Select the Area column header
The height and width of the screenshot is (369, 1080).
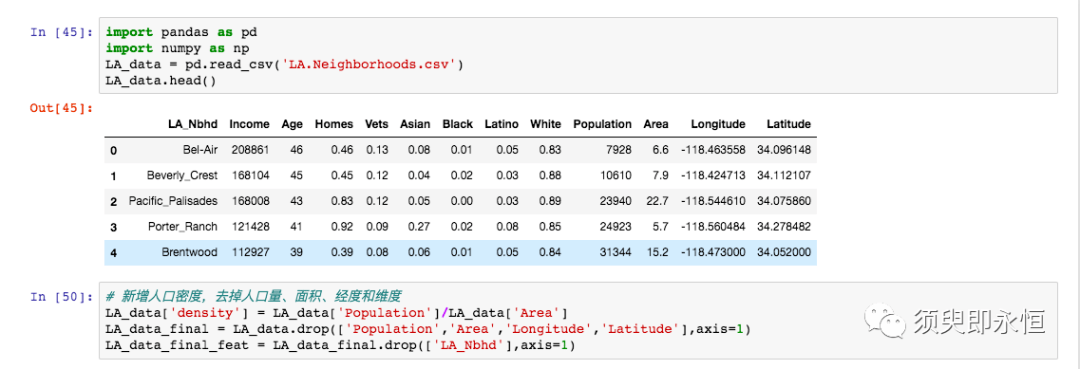[x=656, y=125]
